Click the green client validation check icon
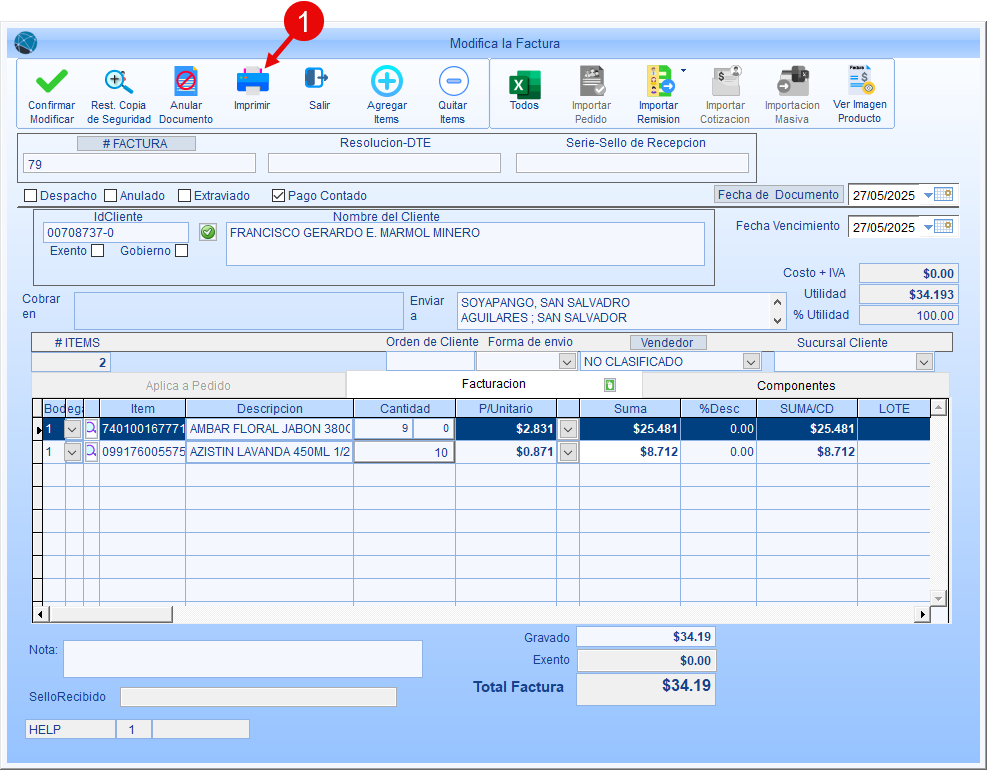This screenshot has width=987, height=770. pos(208,232)
